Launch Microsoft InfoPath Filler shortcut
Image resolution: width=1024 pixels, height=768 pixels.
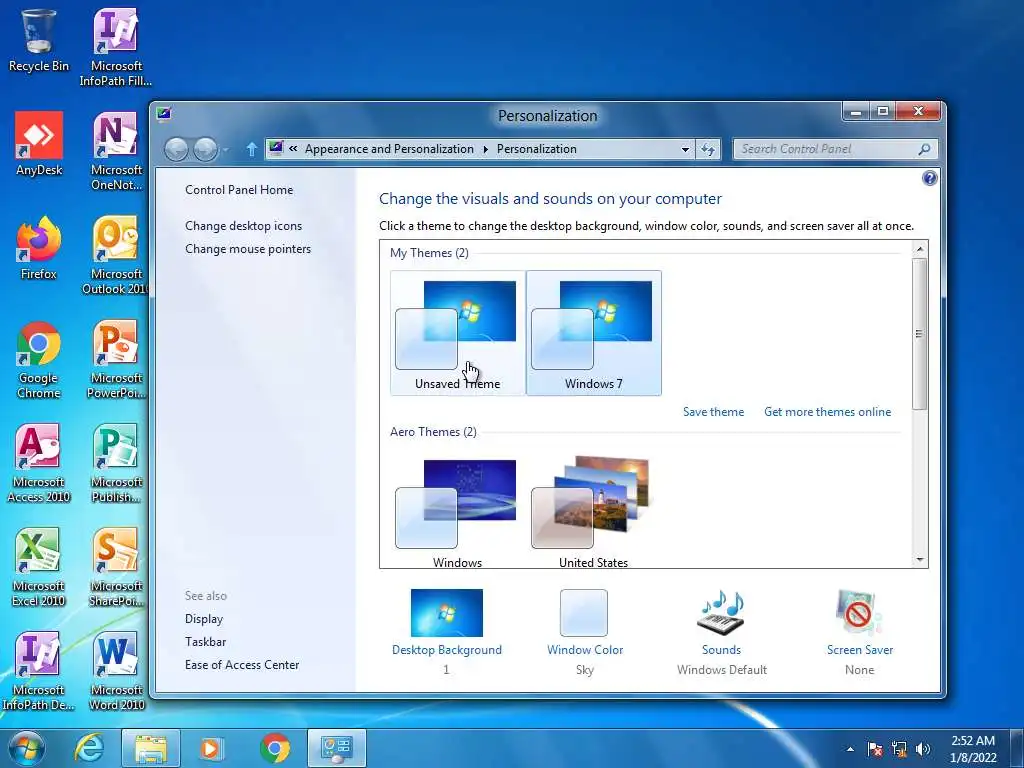116,47
